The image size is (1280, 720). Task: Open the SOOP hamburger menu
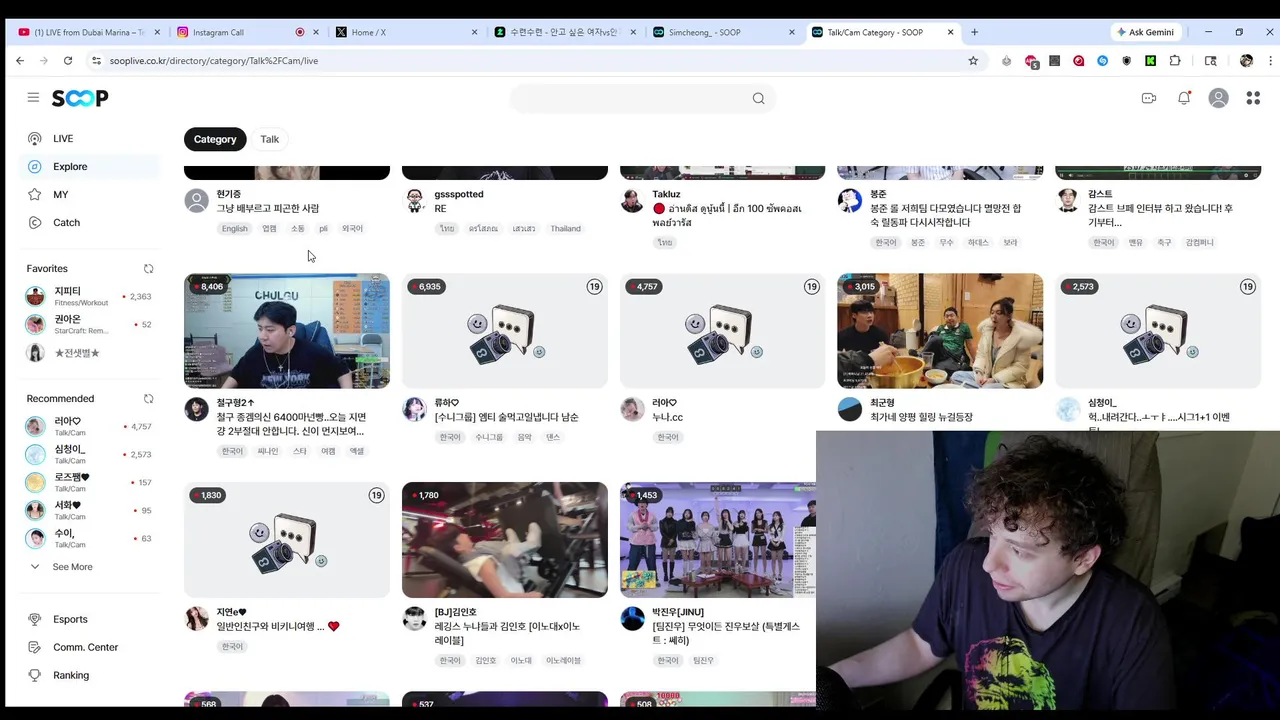pos(33,98)
